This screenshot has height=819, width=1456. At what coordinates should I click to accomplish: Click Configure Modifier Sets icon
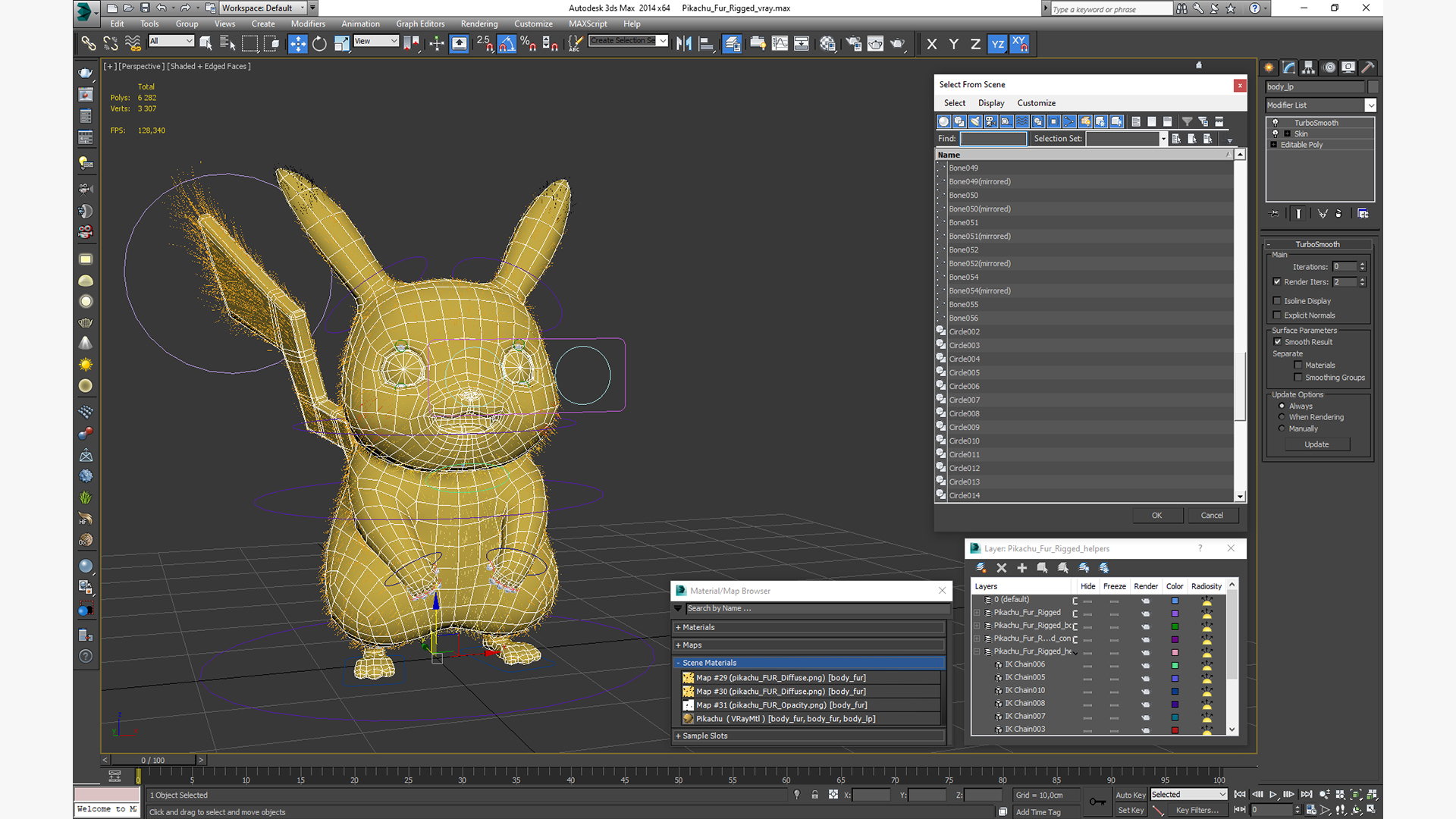1363,214
